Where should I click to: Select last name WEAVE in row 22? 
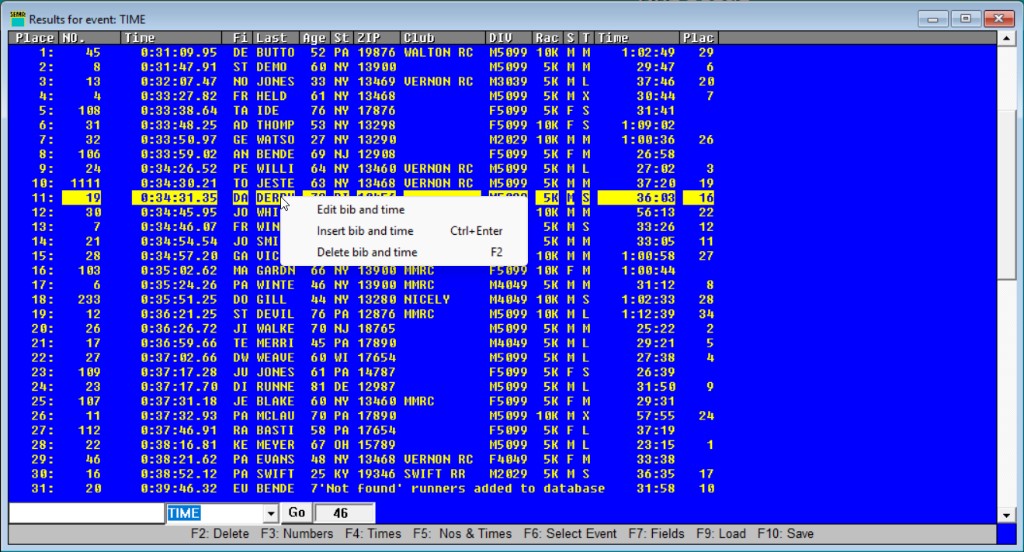click(x=275, y=357)
